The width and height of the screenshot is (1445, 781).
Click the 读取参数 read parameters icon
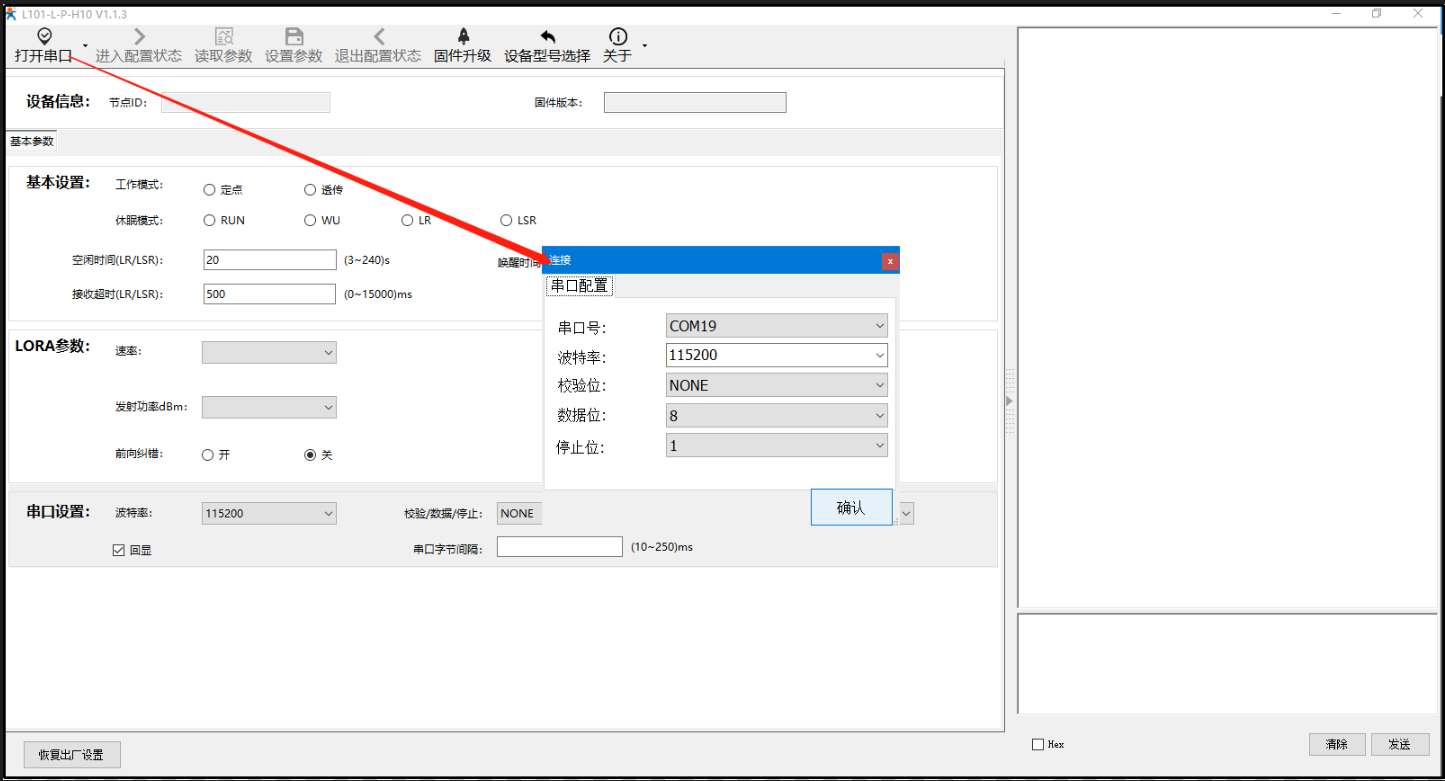coord(224,37)
